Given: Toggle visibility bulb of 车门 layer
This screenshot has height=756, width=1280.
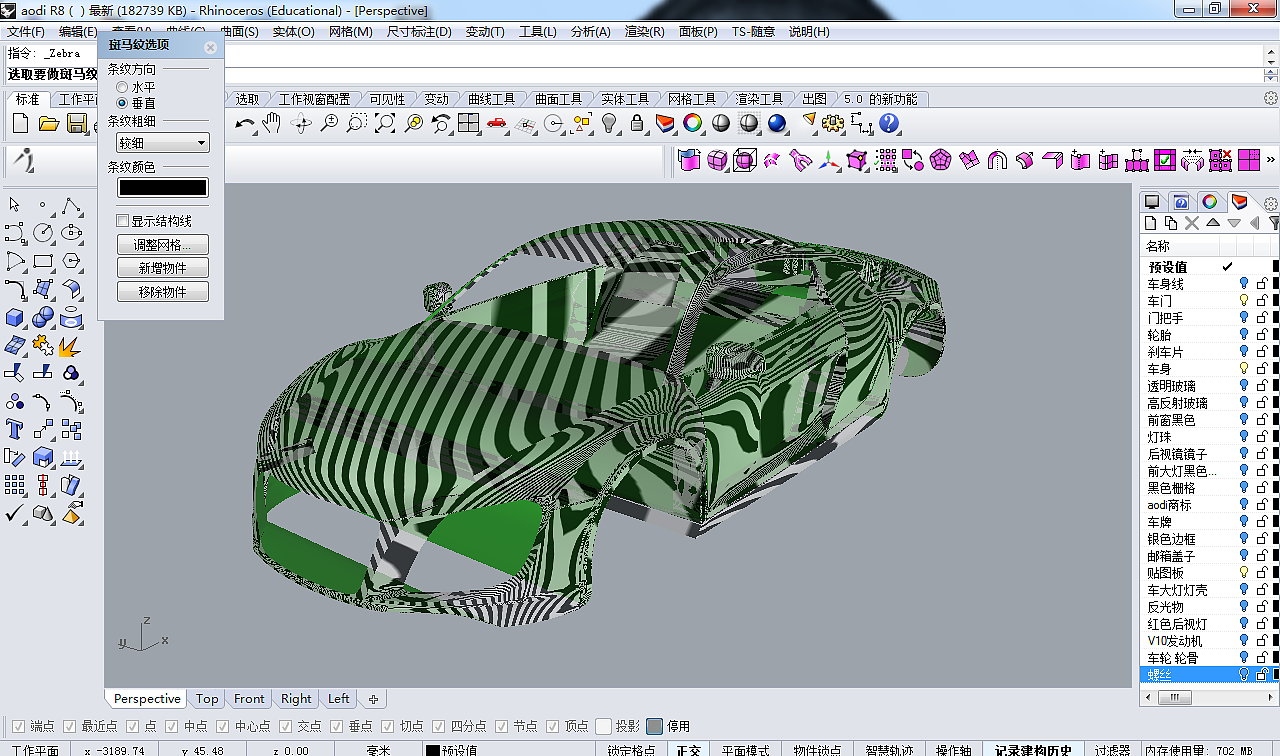Looking at the screenshot, I should [x=1244, y=301].
